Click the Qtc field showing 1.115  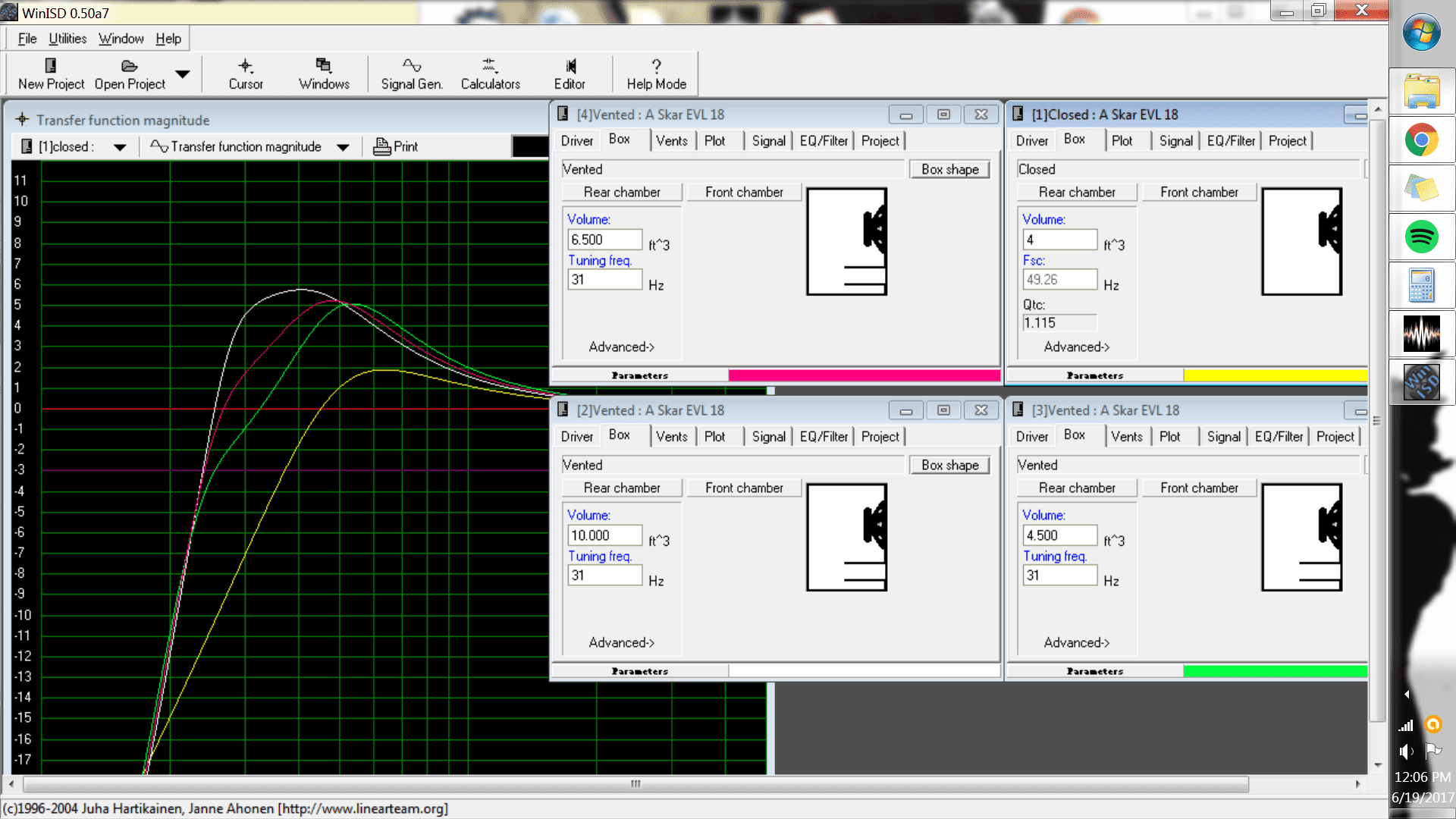[x=1059, y=323]
